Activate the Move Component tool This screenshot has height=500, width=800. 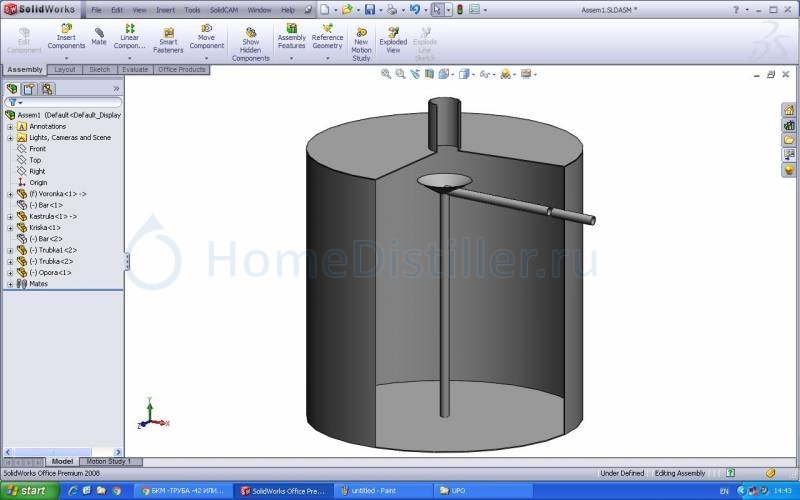(207, 36)
